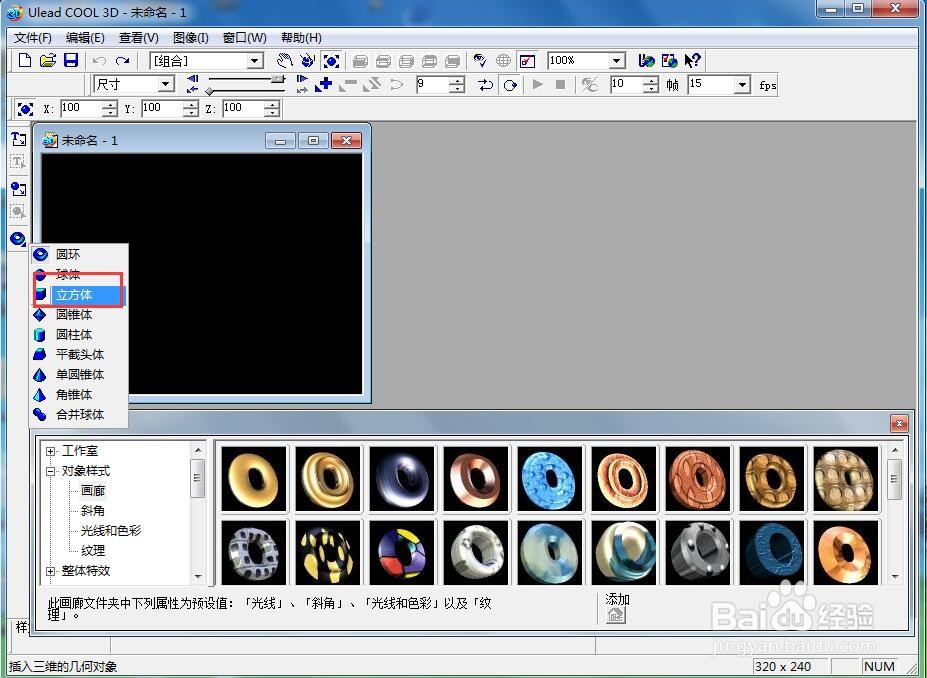This screenshot has height=678, width=927.
Task: Click the display output icon beside zoom box
Action: [x=527, y=60]
